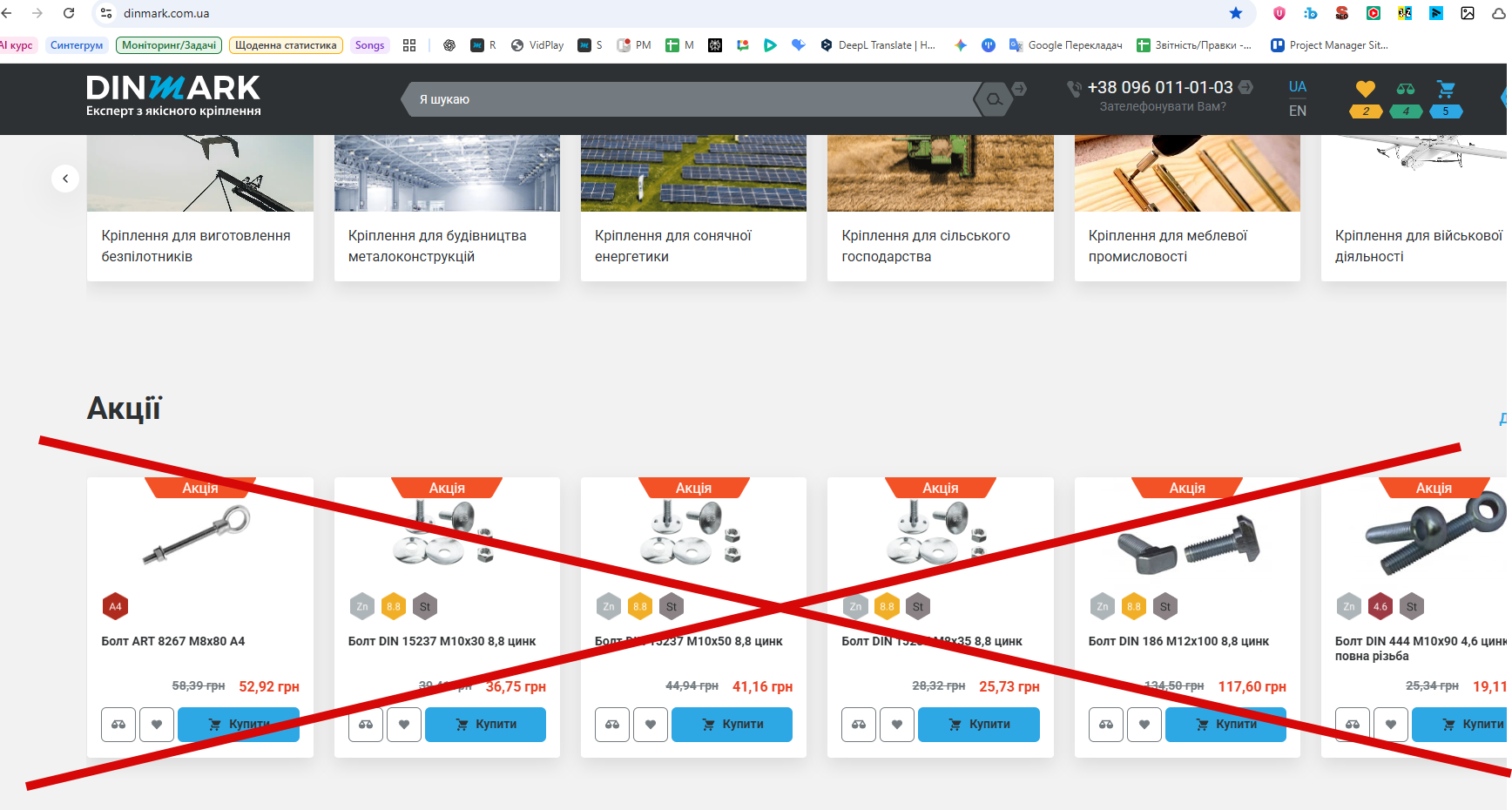Image resolution: width=1512 pixels, height=810 pixels.
Task: Open the favorites heart icon in header
Action: click(1365, 89)
